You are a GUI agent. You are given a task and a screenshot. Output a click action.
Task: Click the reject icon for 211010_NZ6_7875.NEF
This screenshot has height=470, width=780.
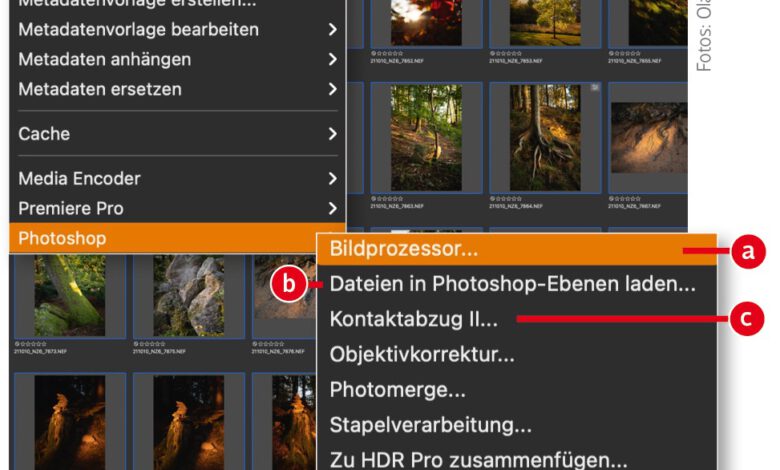[136, 344]
